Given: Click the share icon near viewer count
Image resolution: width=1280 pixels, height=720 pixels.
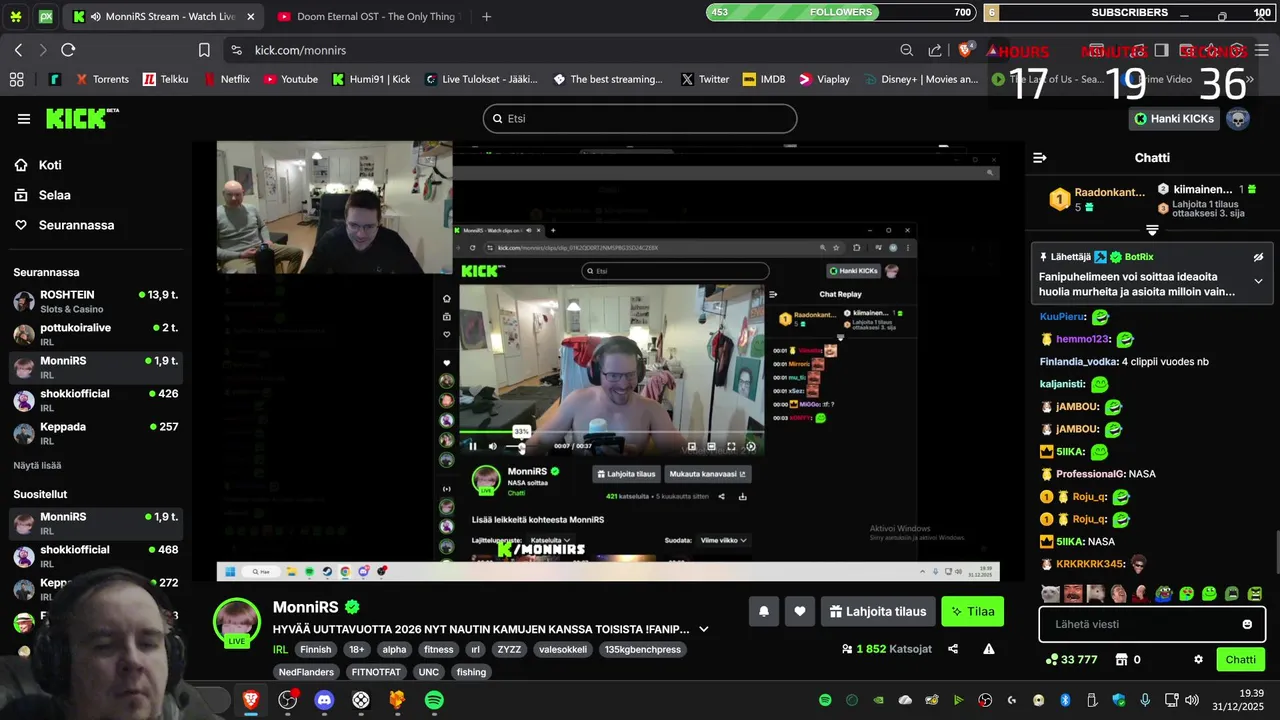Looking at the screenshot, I should coord(953,649).
